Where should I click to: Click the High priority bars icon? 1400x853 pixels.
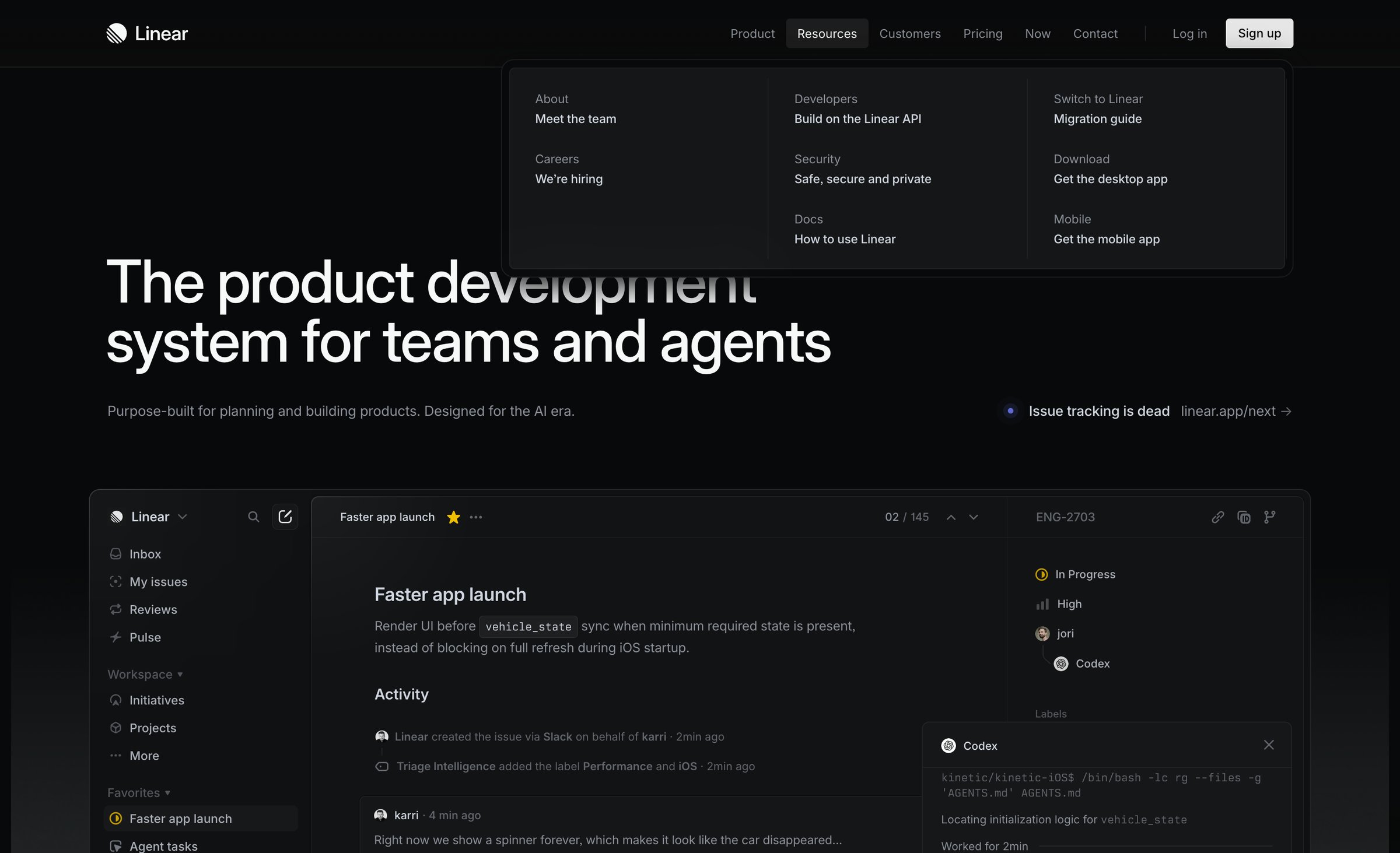(1042, 604)
